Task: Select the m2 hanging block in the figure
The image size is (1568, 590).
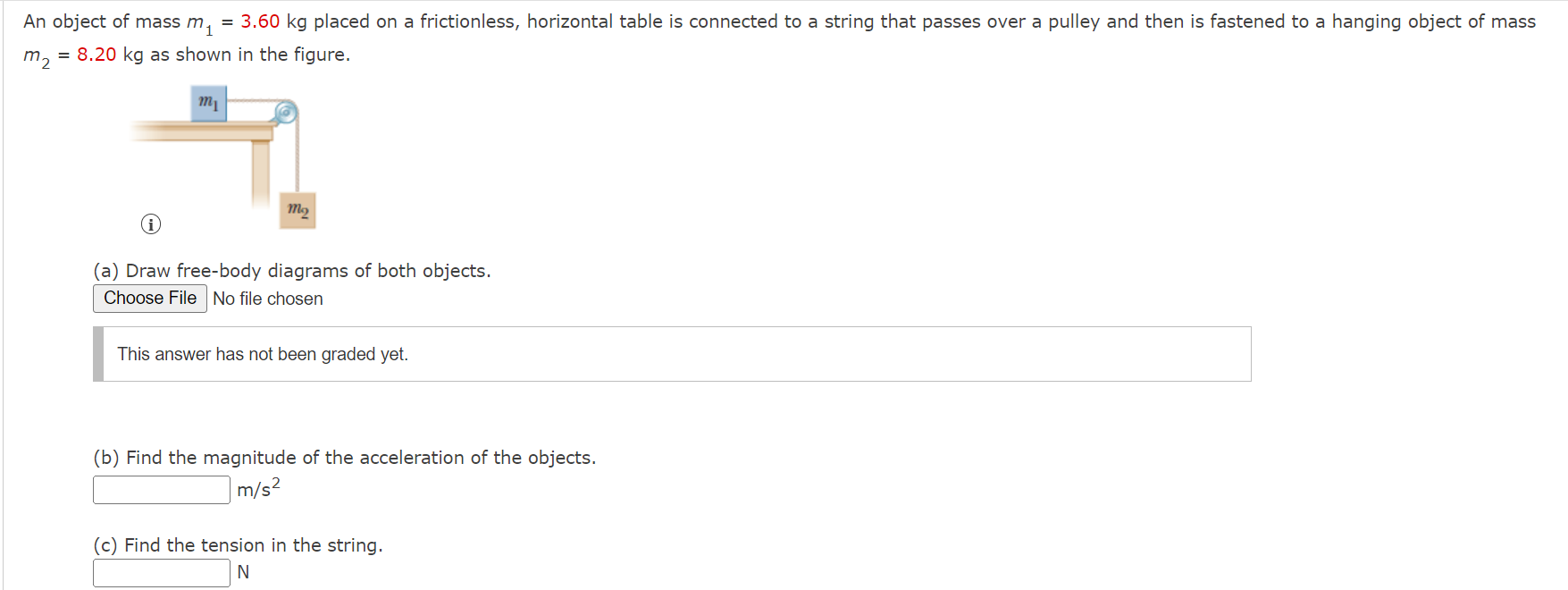Action: tap(298, 211)
